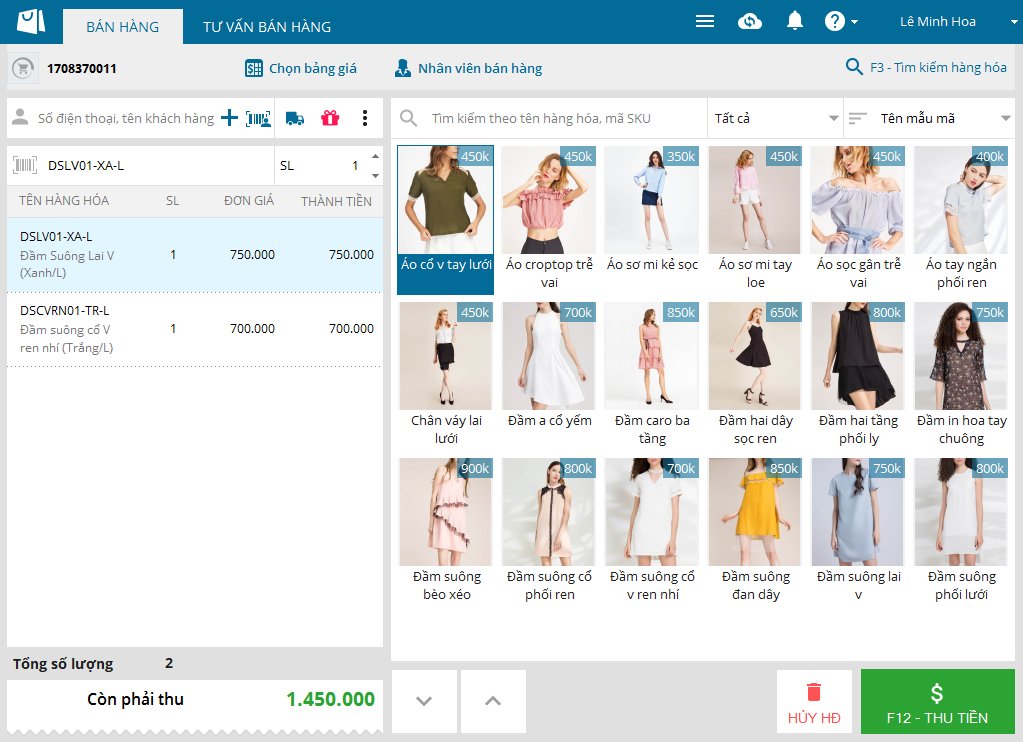Decrease quantity with the down stepper arrow

pyautogui.click(x=375, y=176)
